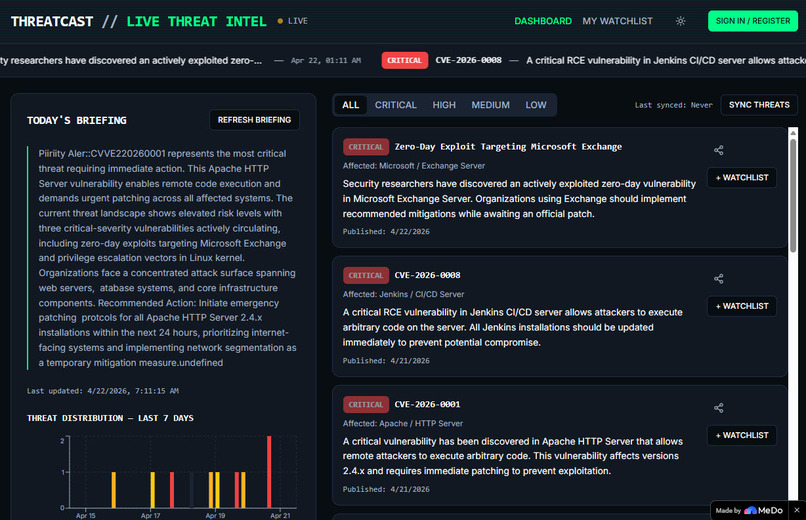Click 'Affected: Apache / HTTP Server' text
Image resolution: width=806 pixels, height=520 pixels.
[402, 423]
